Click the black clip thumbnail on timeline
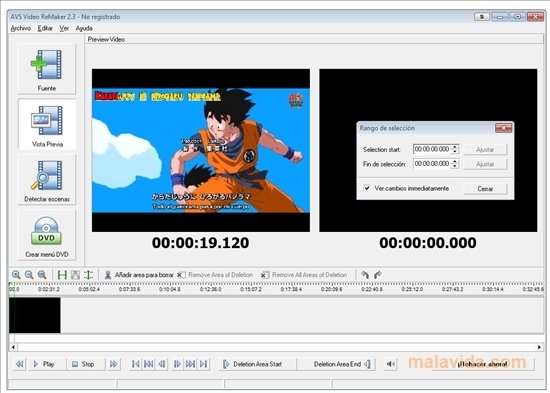The height and width of the screenshot is (393, 550). click(x=35, y=315)
